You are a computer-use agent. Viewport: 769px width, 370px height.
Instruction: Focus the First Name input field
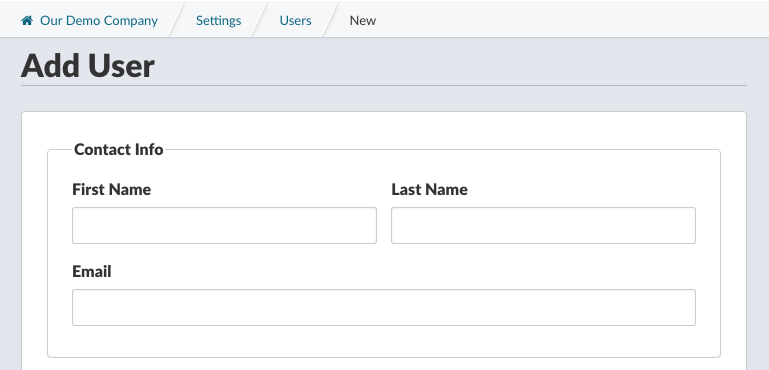(224, 225)
